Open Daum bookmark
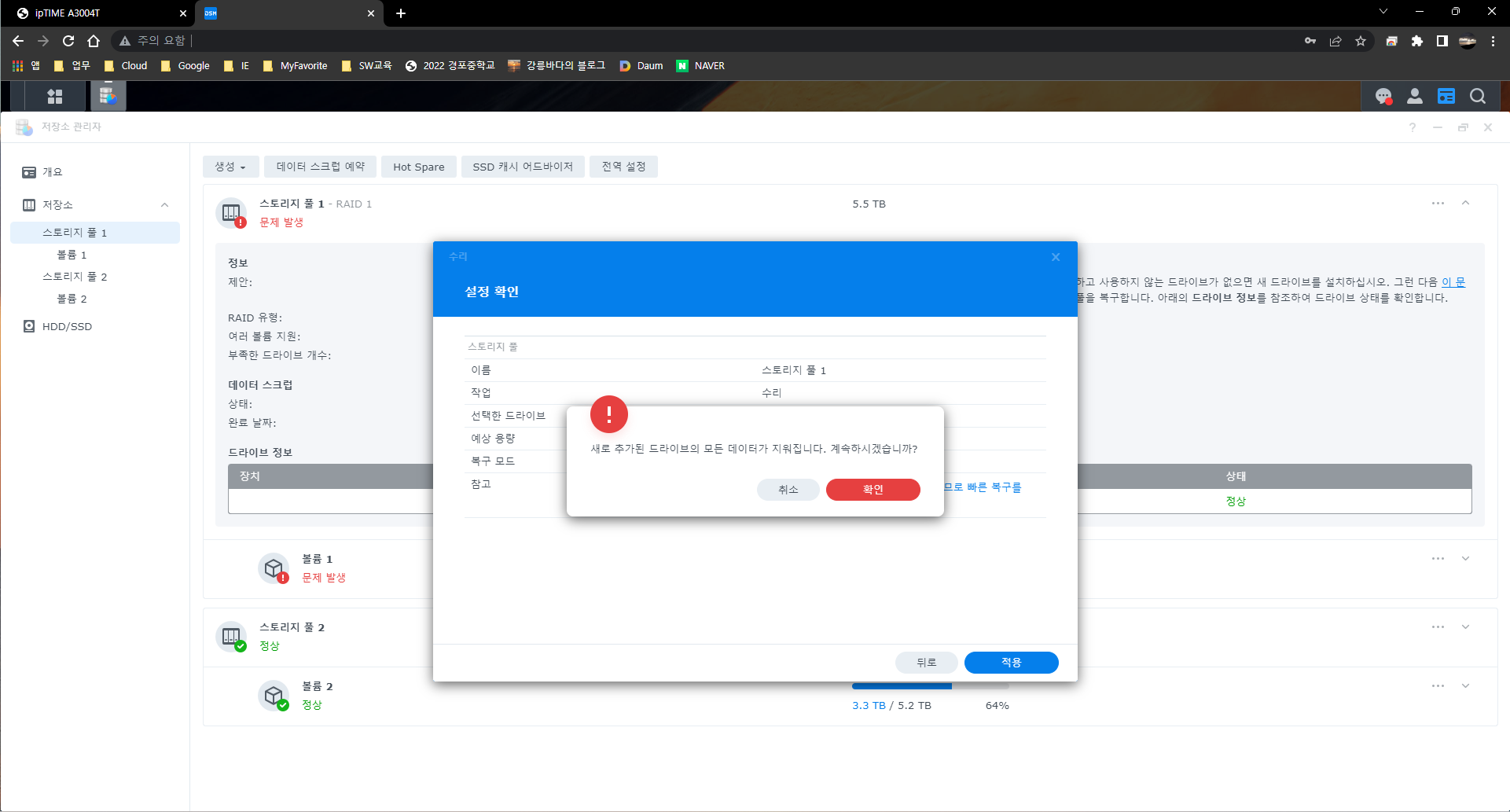This screenshot has width=1510, height=812. (641, 66)
